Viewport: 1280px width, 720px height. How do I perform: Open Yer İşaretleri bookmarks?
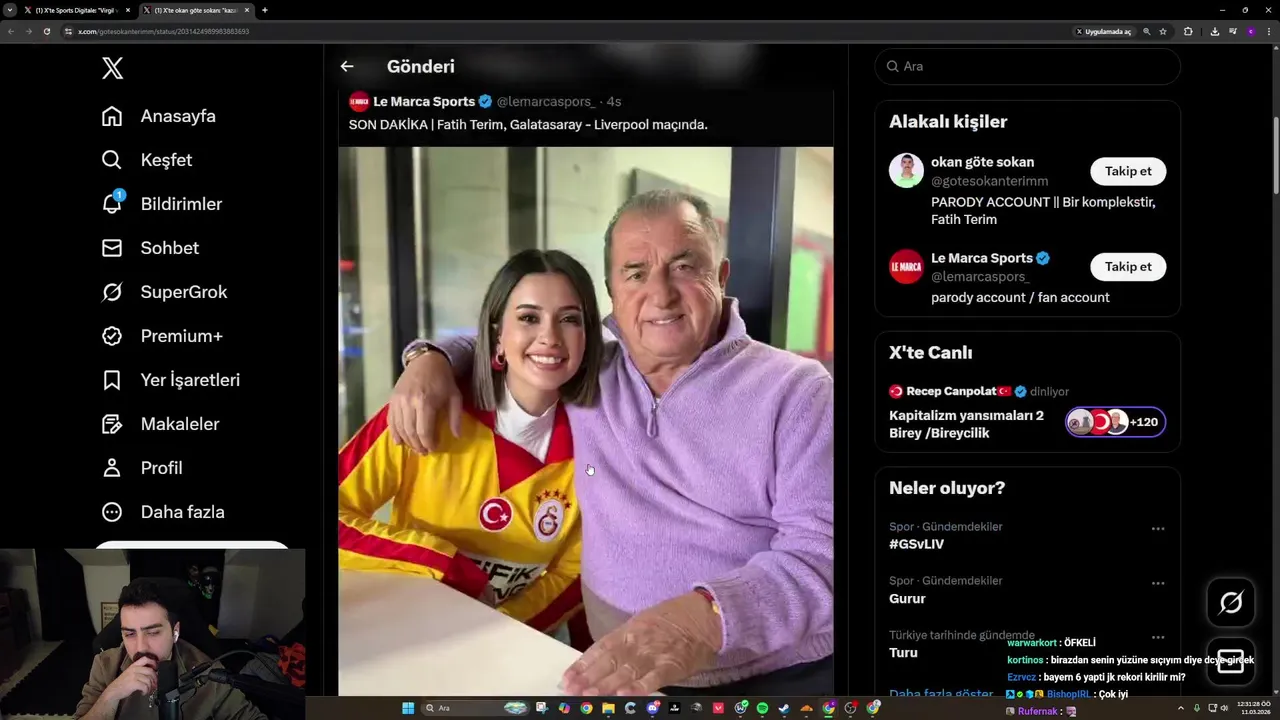[171, 380]
